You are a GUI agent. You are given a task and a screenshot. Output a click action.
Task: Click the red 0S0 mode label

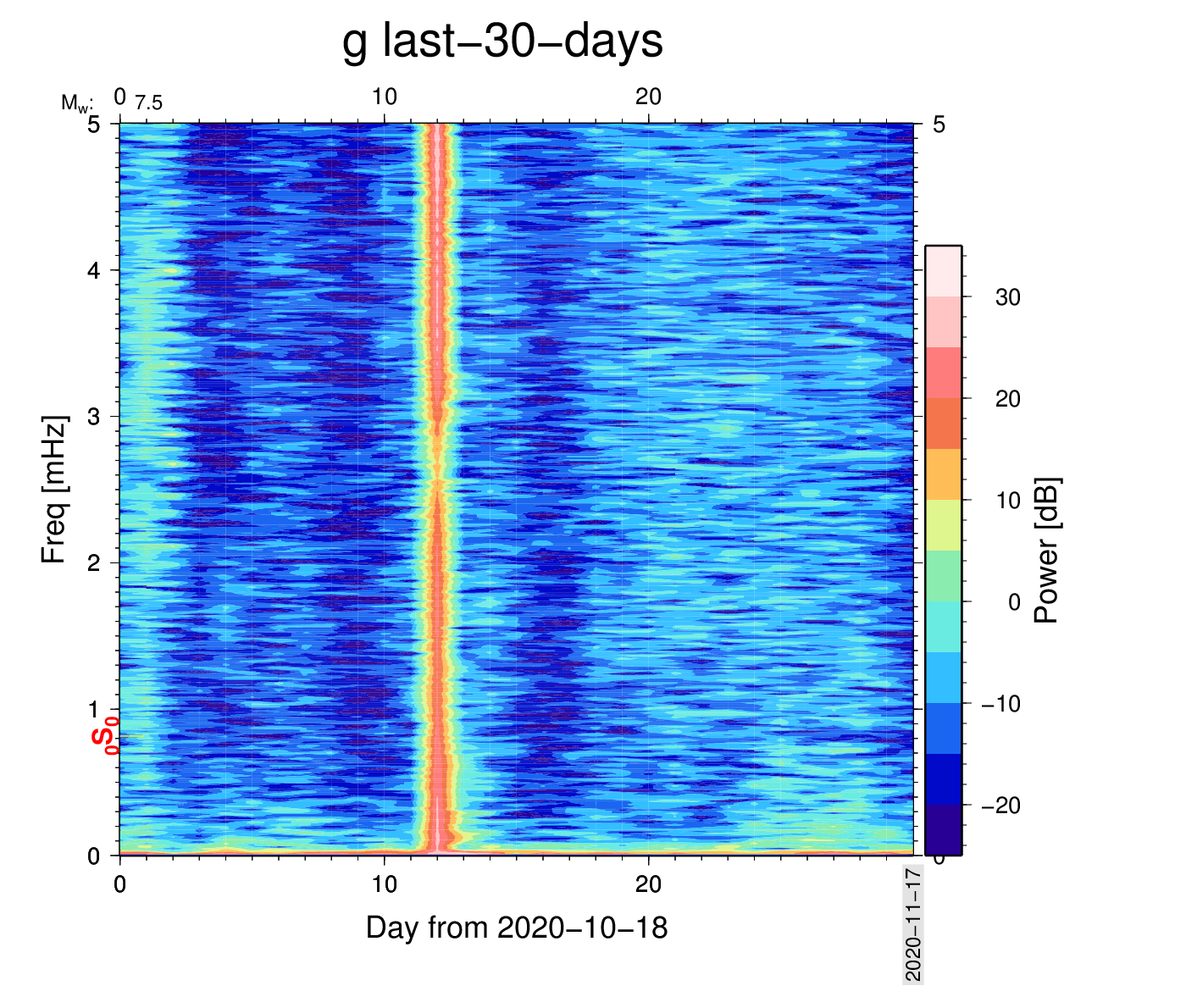105,734
